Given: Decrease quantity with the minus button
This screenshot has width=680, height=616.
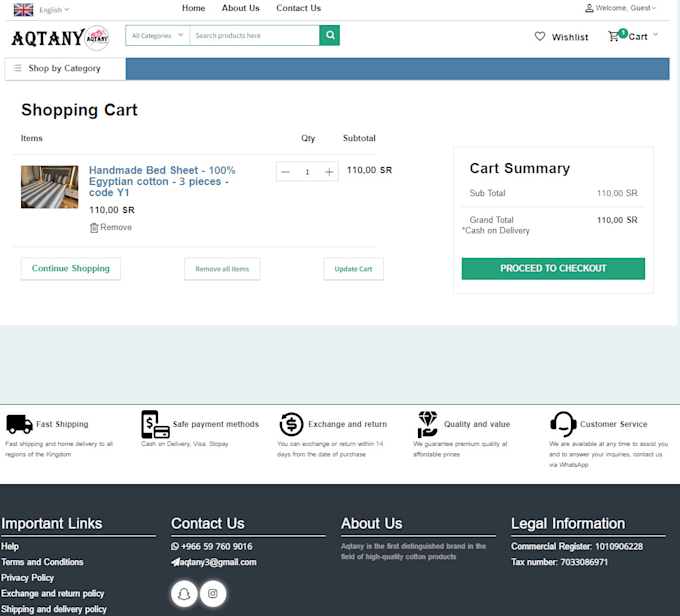Looking at the screenshot, I should [285, 172].
